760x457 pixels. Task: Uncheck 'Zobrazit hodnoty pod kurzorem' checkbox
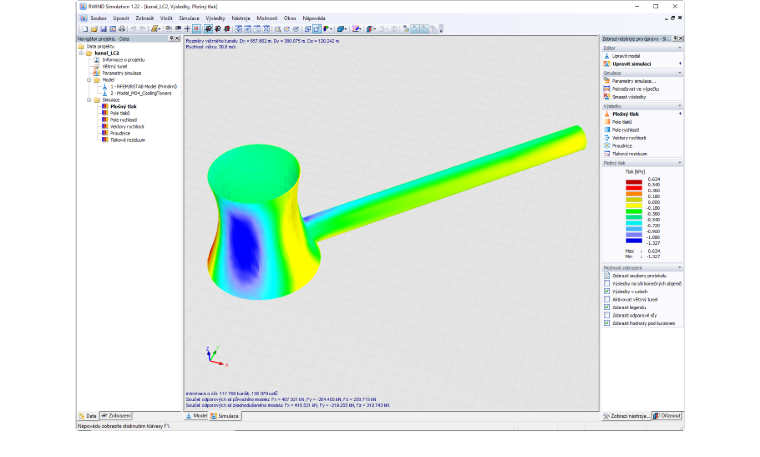pyautogui.click(x=607, y=323)
